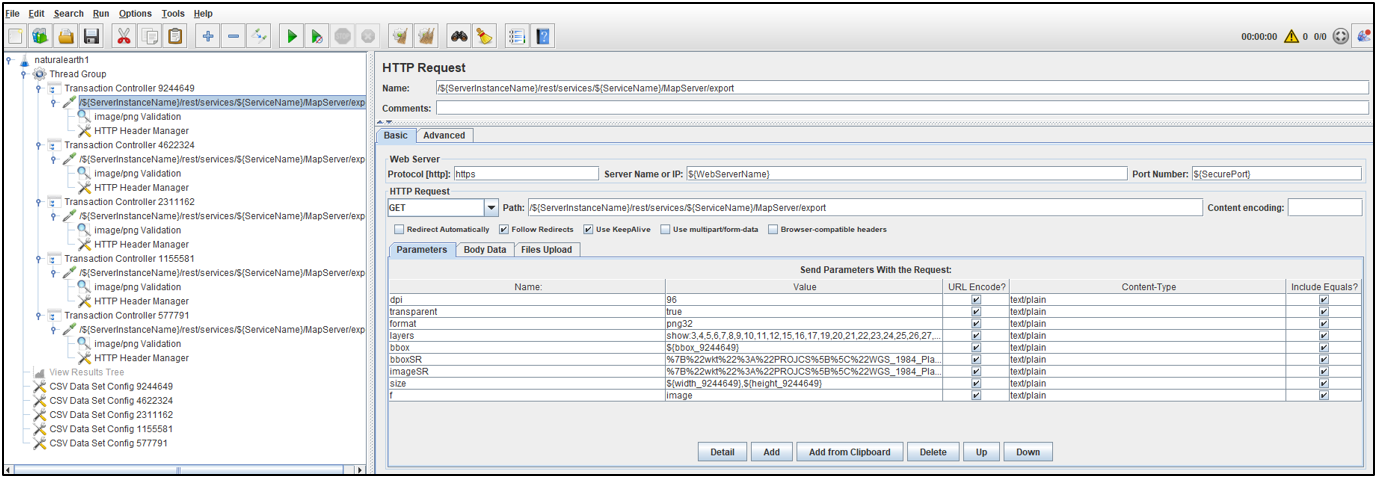This screenshot has width=1377, height=478.
Task: Collapse Transaction Controller 1155581 node
Action: pos(39,259)
